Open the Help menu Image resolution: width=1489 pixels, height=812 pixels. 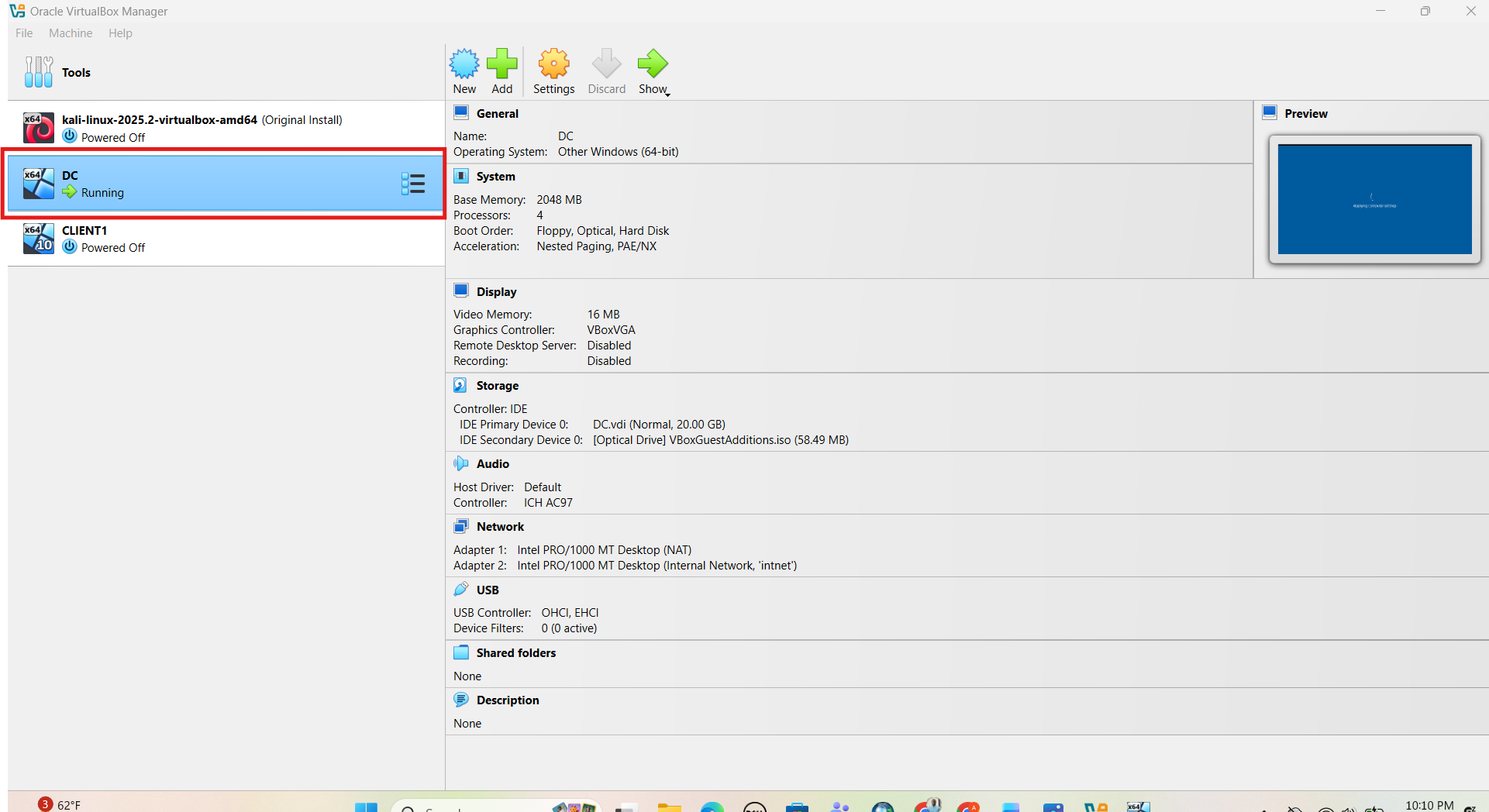(120, 33)
